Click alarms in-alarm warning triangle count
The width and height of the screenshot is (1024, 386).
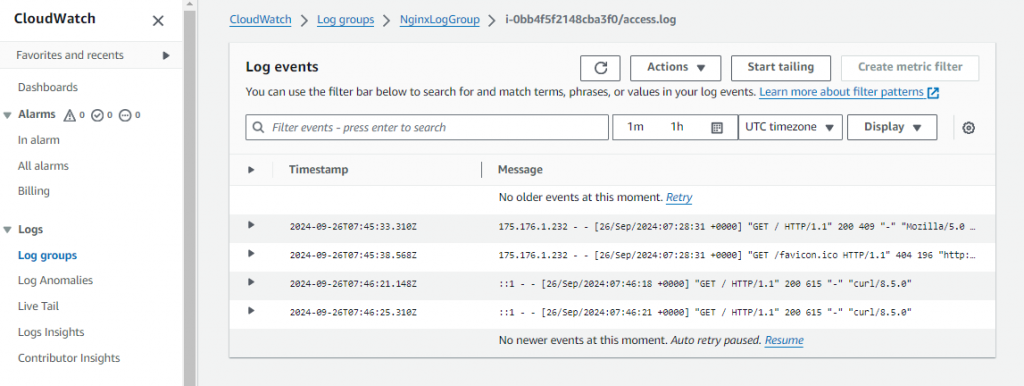point(74,116)
